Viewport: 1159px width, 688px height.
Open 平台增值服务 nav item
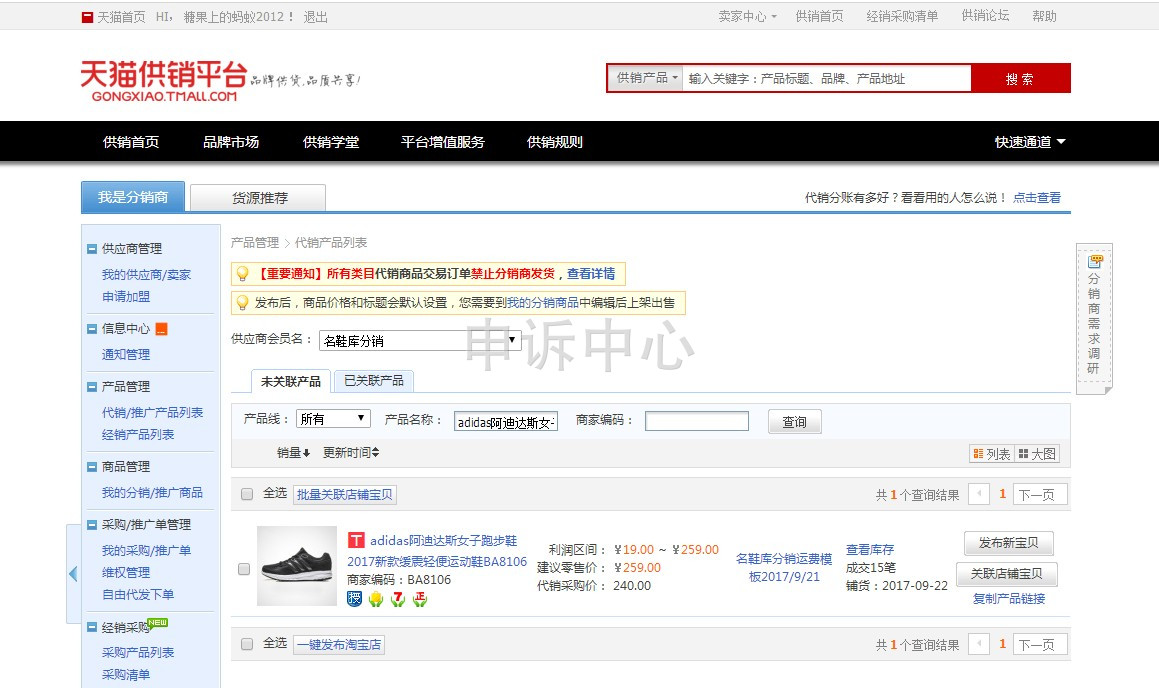pyautogui.click(x=443, y=142)
